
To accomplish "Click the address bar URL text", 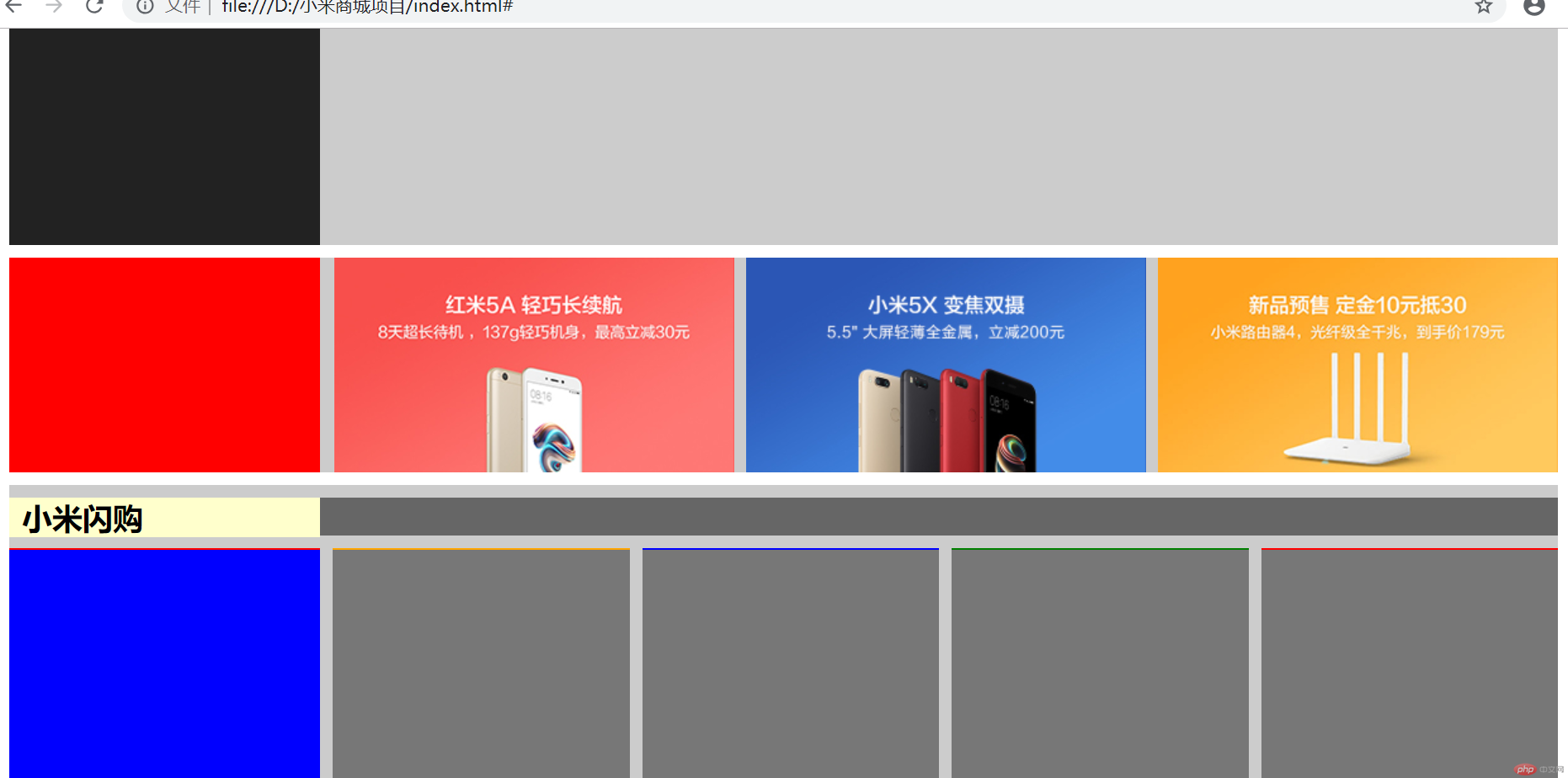I will click(x=367, y=7).
